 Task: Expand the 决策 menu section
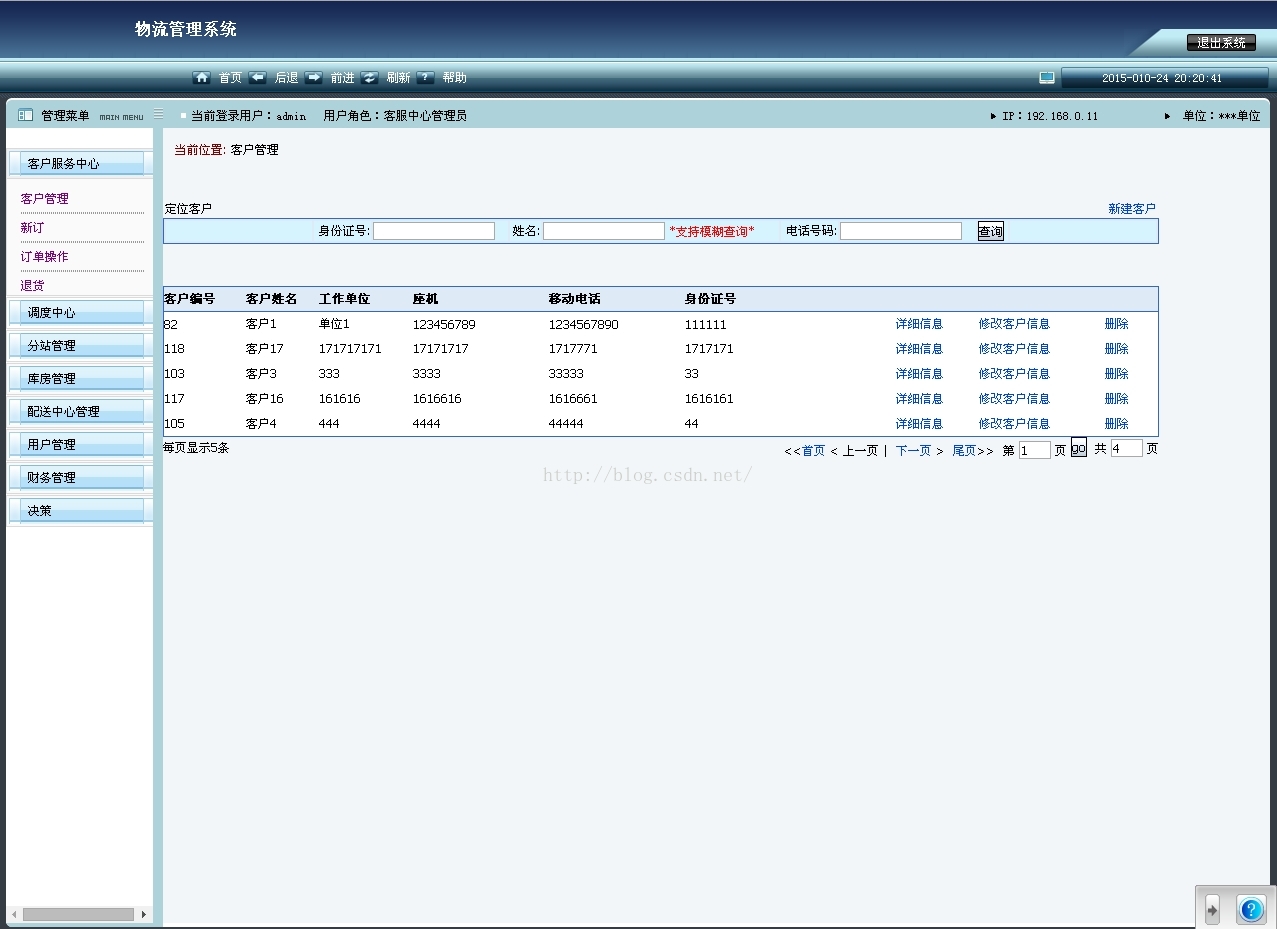coord(80,511)
